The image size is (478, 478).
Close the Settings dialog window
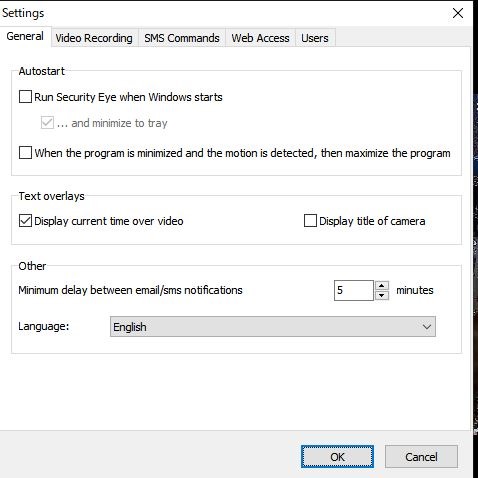tap(458, 13)
